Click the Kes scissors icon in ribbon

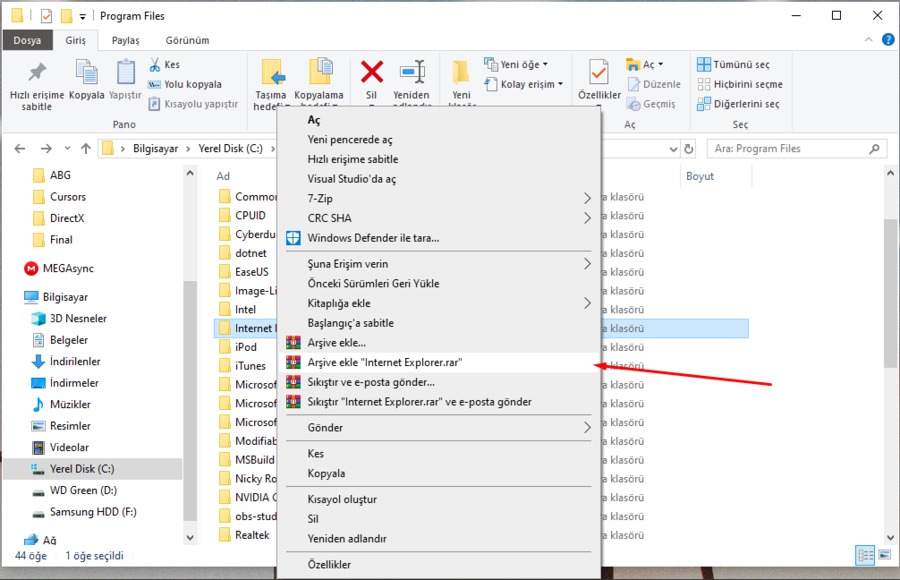(x=155, y=64)
